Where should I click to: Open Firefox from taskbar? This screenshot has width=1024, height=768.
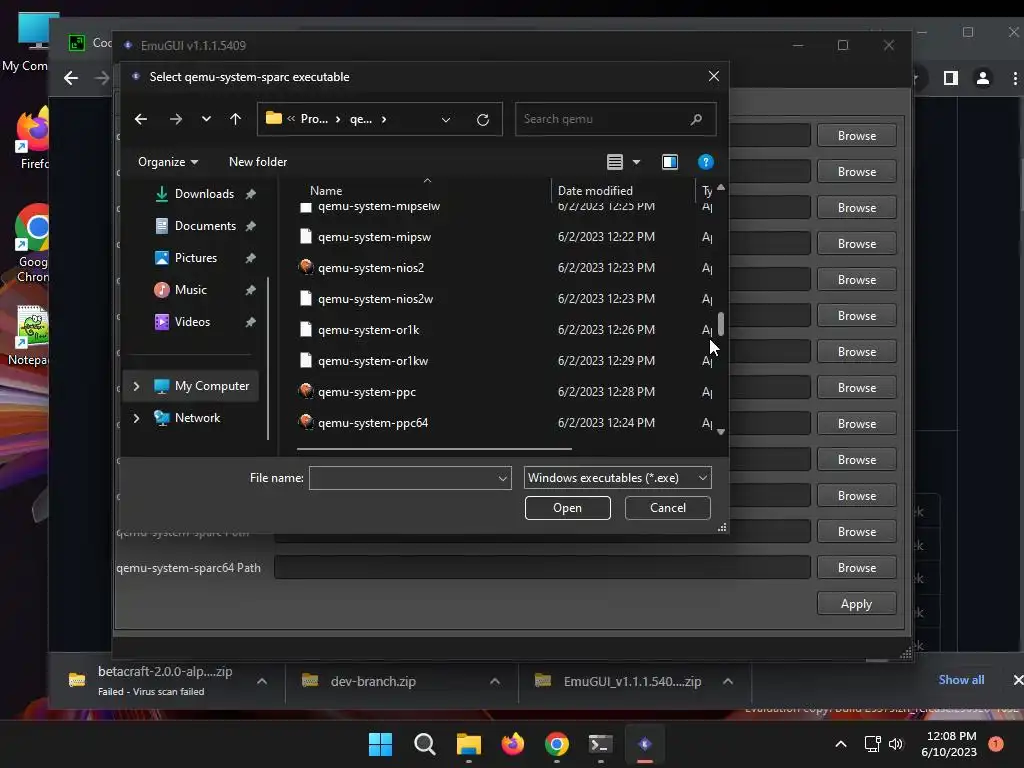[x=513, y=744]
